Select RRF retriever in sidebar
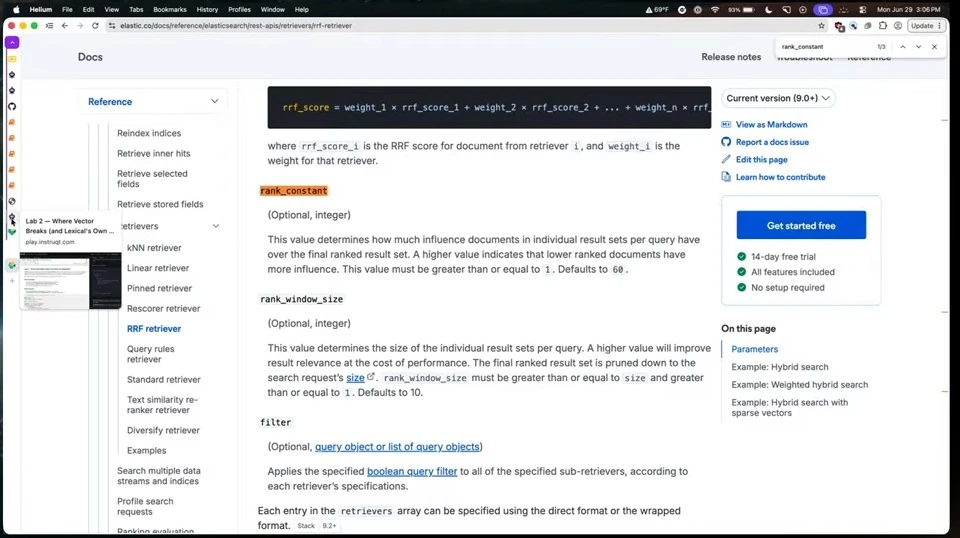Screen dimensions: 960x538 tap(154, 329)
